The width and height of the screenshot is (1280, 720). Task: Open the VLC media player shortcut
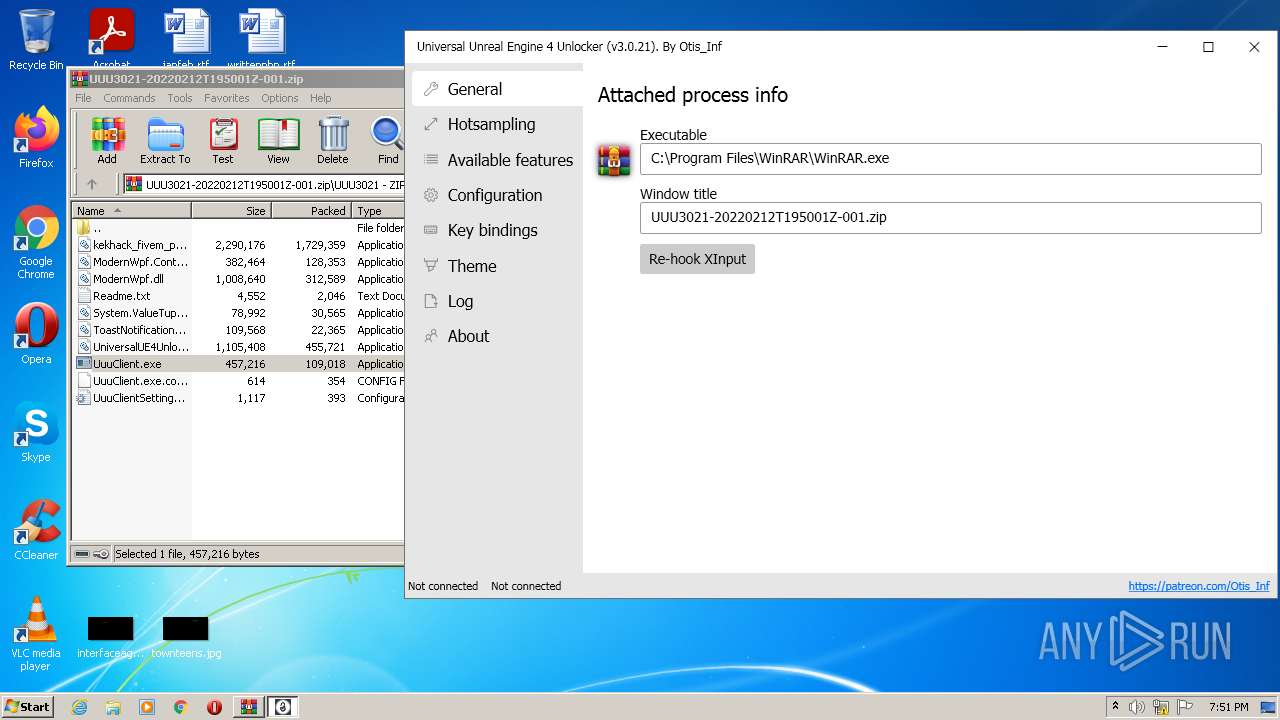pyautogui.click(x=36, y=634)
